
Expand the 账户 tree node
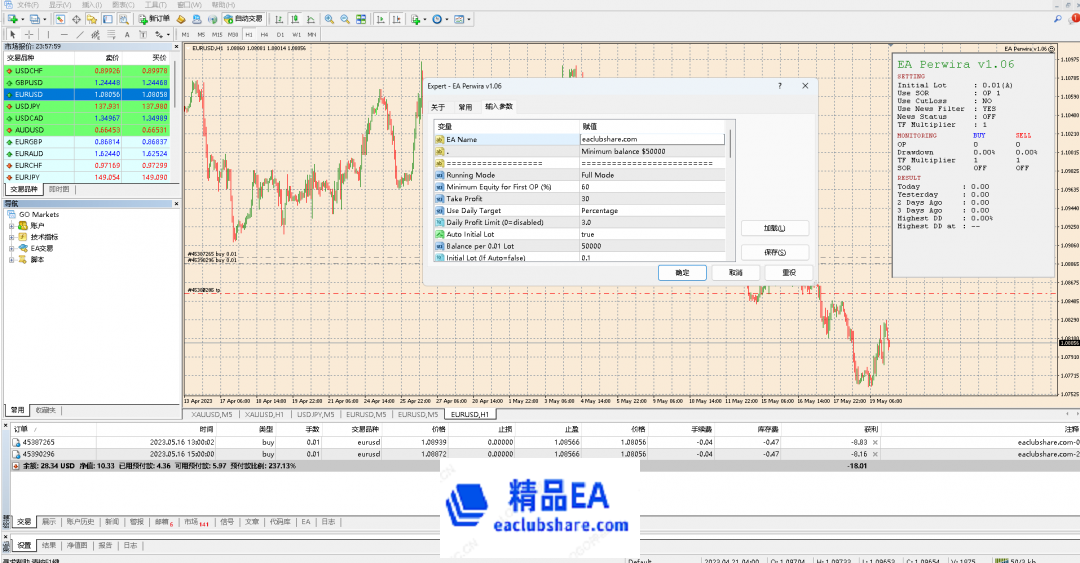[11, 226]
